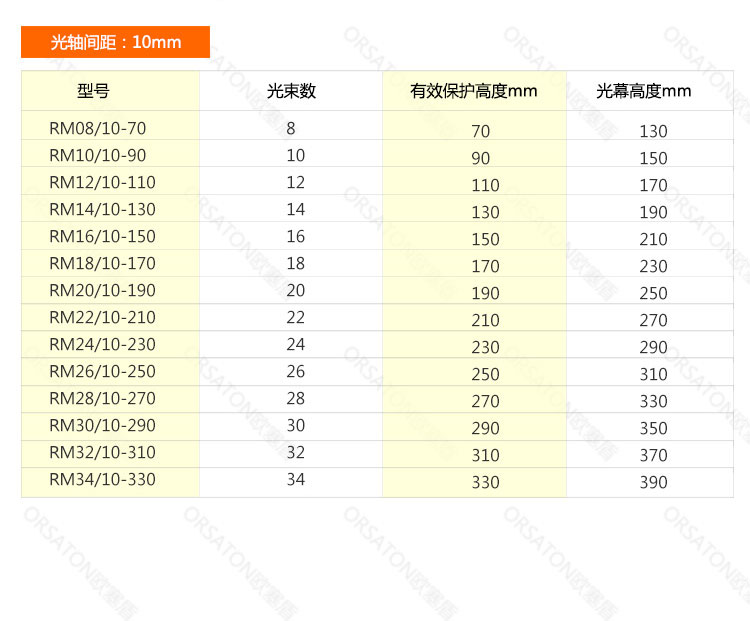Click beam count value 22
Image resolution: width=750 pixels, height=621 pixels.
[295, 317]
